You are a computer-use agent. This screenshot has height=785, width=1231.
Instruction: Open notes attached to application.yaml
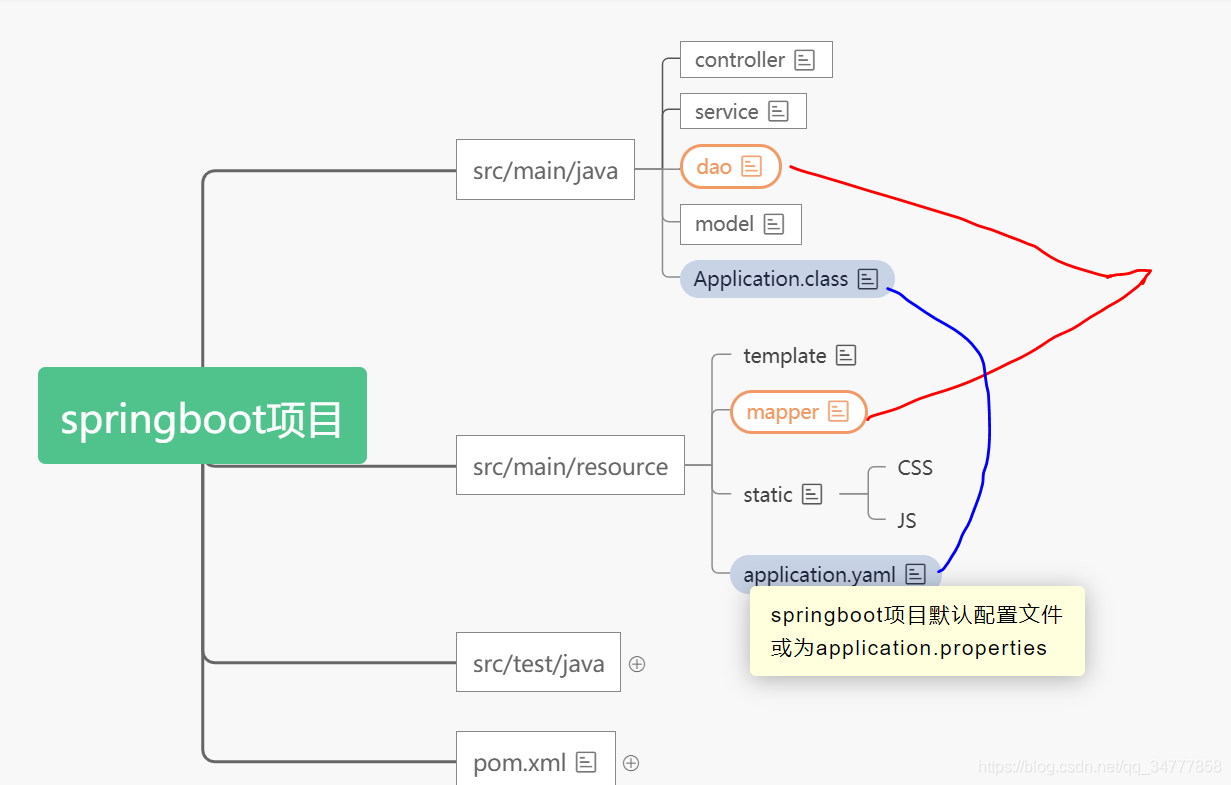[915, 574]
